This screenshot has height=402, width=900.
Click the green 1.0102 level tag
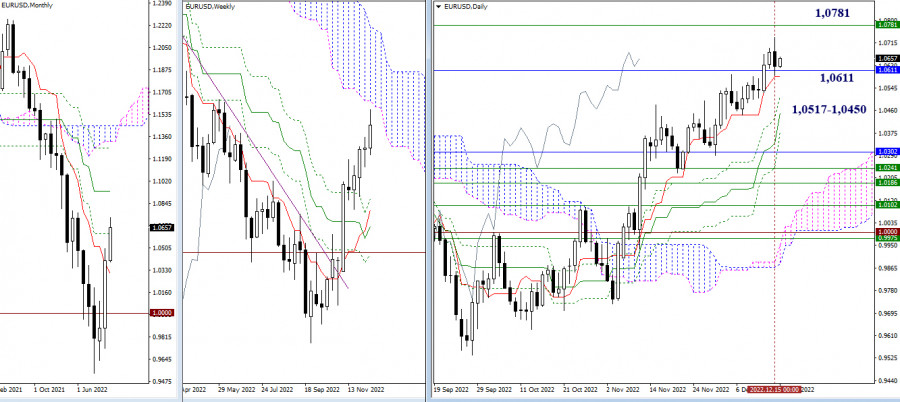pos(887,204)
